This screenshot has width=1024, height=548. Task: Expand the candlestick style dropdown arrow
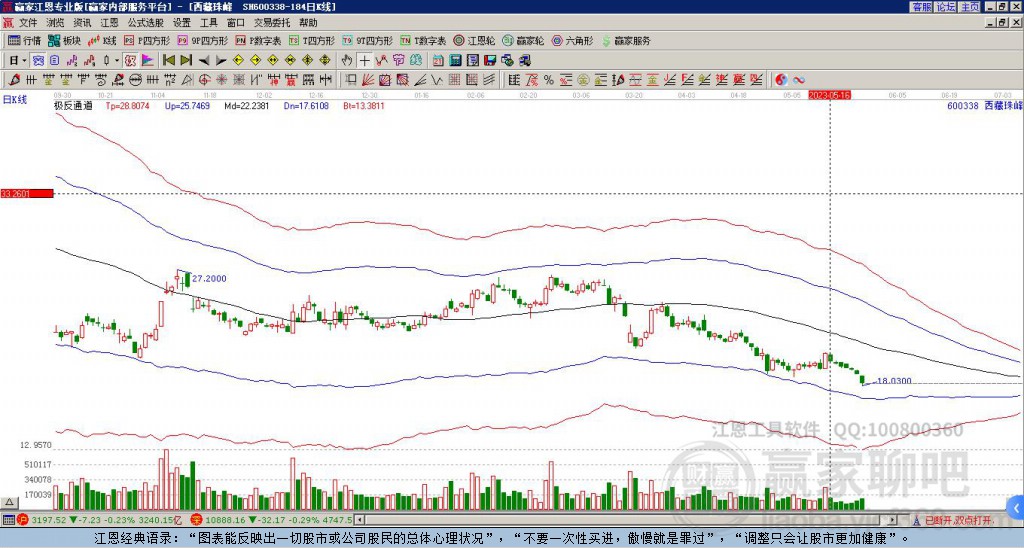pyautogui.click(x=117, y=60)
